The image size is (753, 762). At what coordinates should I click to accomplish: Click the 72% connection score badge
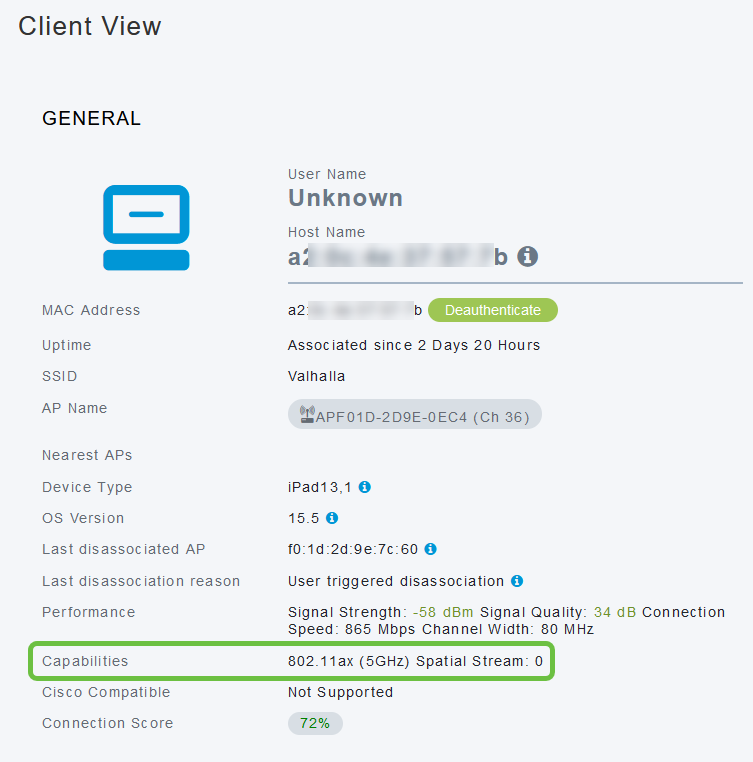coord(315,724)
